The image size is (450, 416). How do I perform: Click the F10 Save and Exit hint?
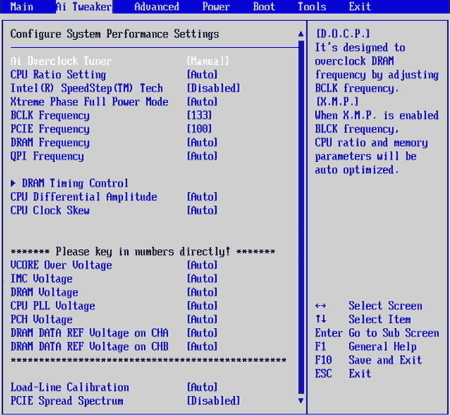pyautogui.click(x=368, y=360)
